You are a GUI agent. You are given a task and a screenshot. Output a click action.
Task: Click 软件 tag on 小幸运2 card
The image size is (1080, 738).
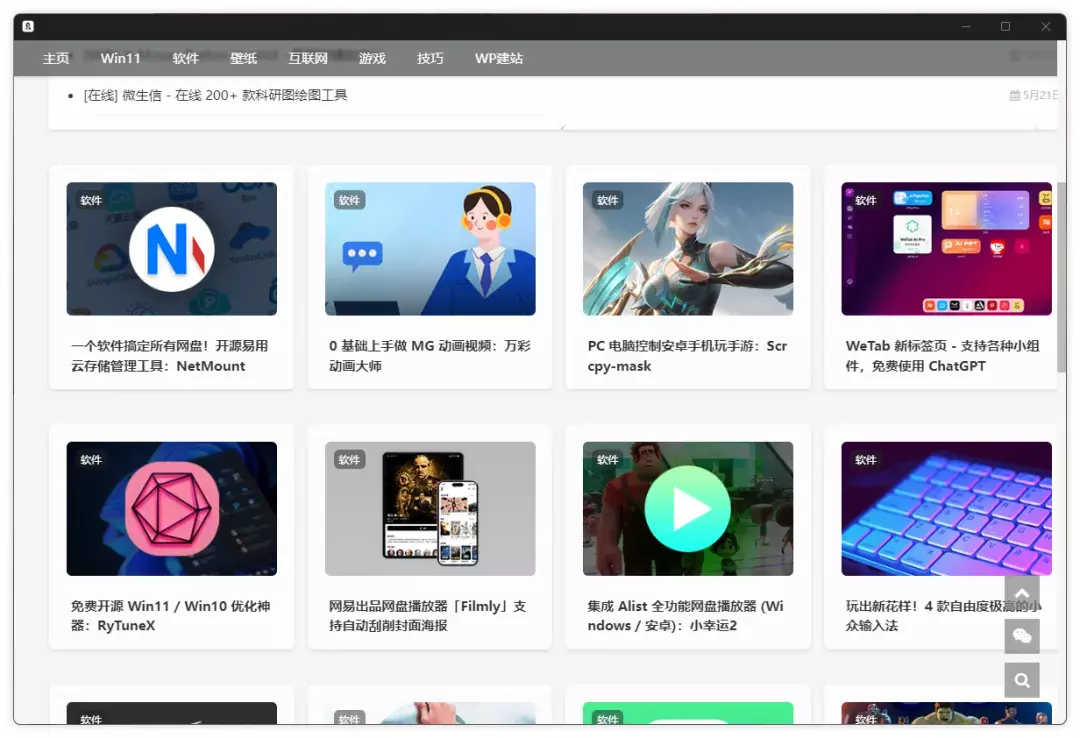tap(608, 460)
